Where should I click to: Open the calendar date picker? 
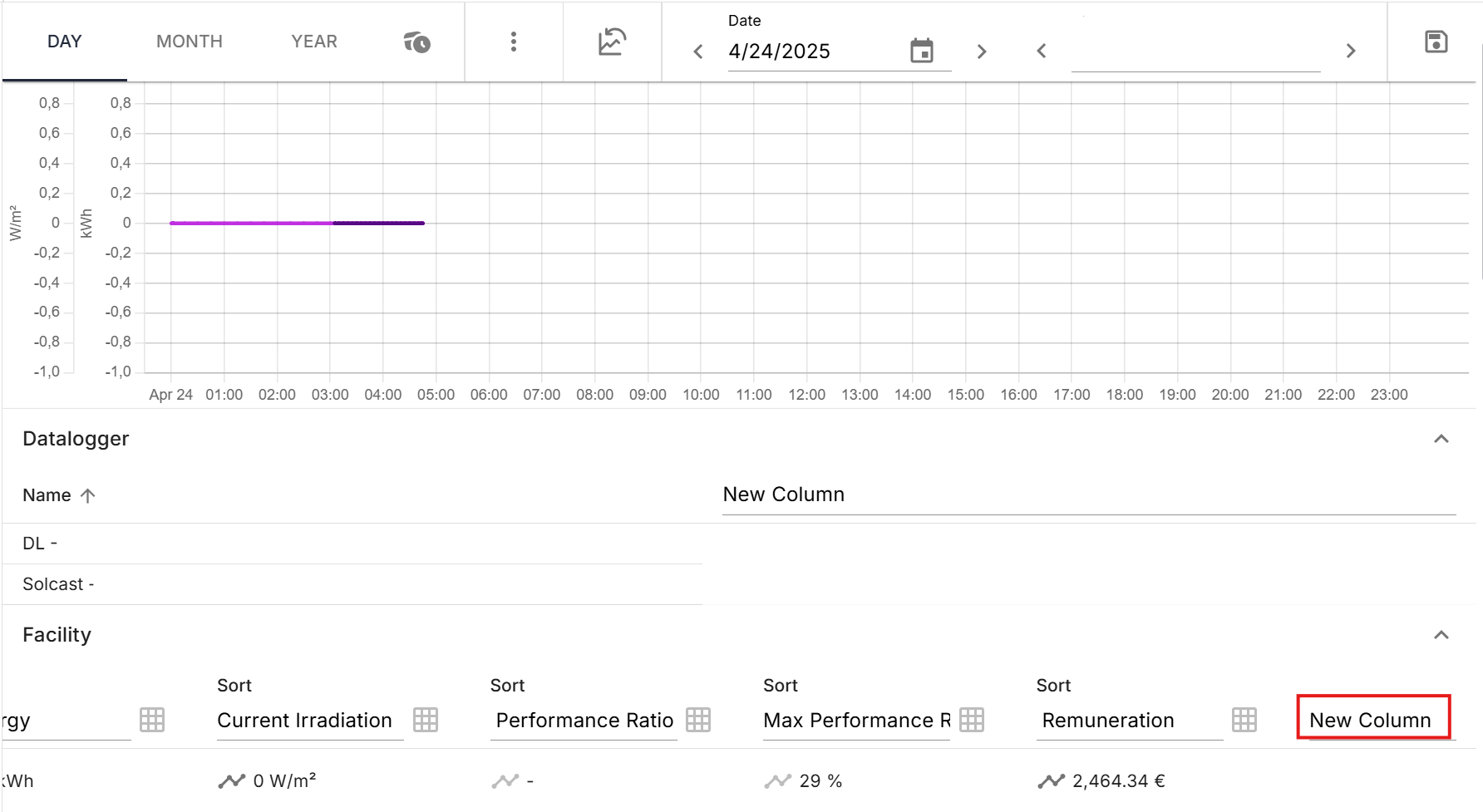(921, 51)
